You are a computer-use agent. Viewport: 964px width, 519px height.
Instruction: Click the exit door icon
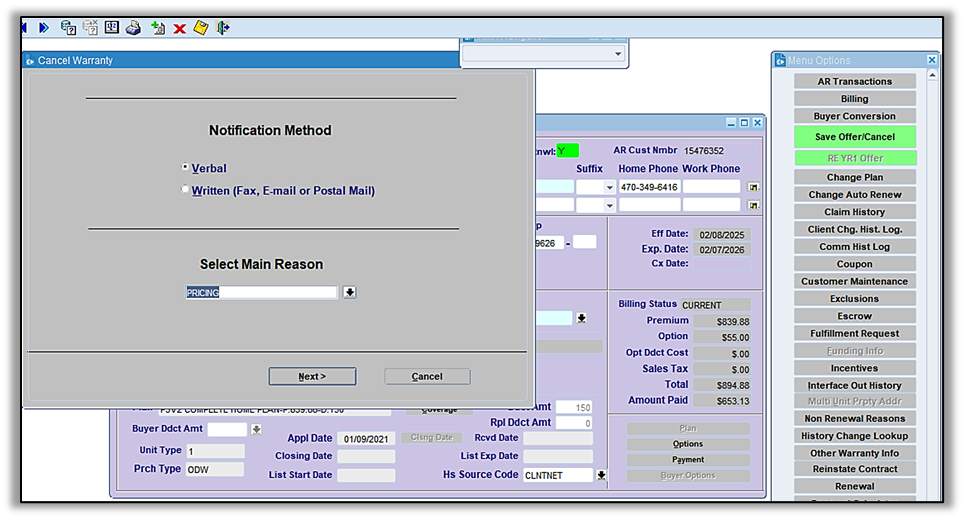(223, 28)
